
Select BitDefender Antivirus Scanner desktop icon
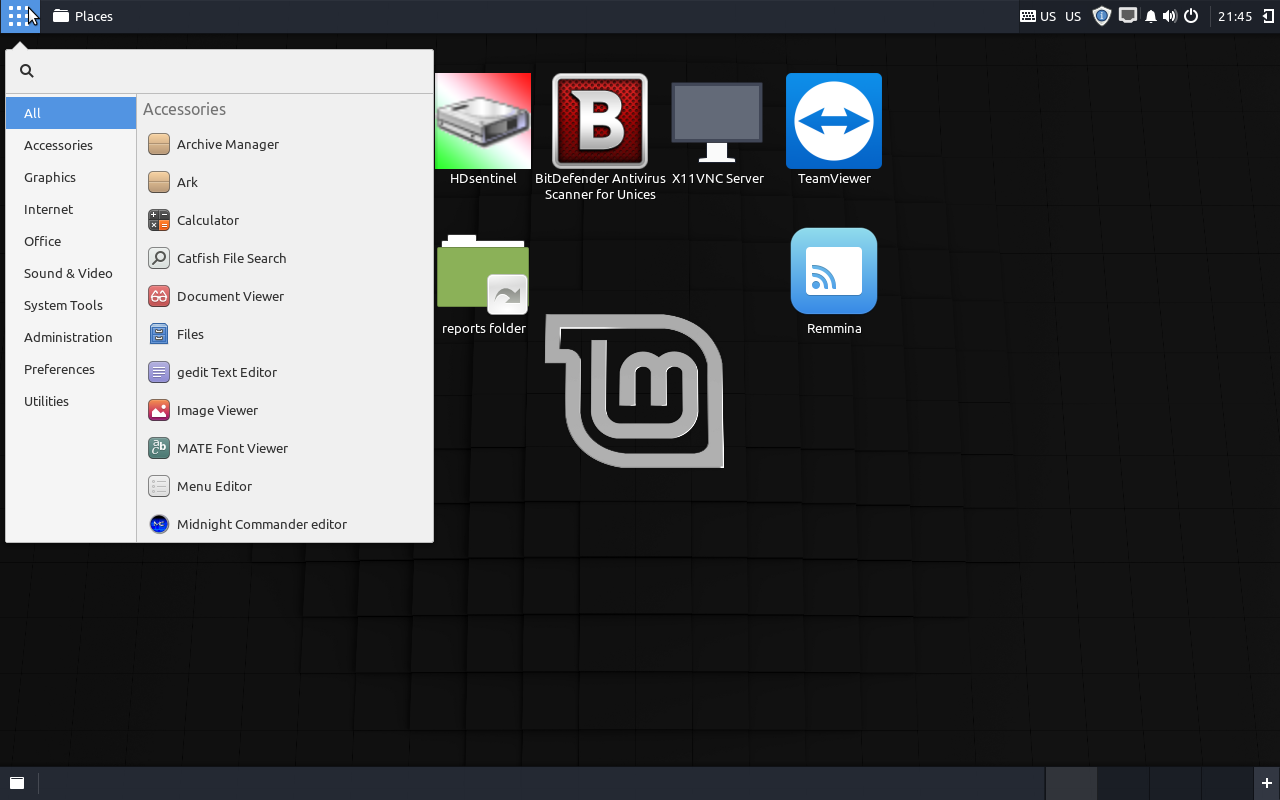600,137
